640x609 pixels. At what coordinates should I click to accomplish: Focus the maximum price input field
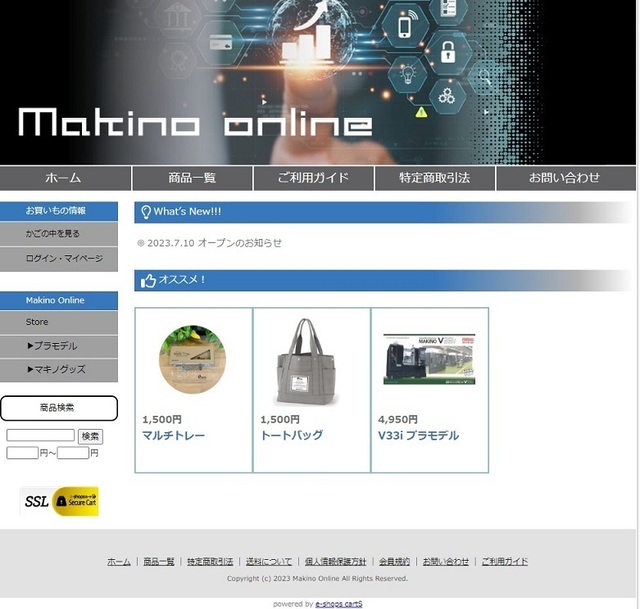pyautogui.click(x=73, y=453)
